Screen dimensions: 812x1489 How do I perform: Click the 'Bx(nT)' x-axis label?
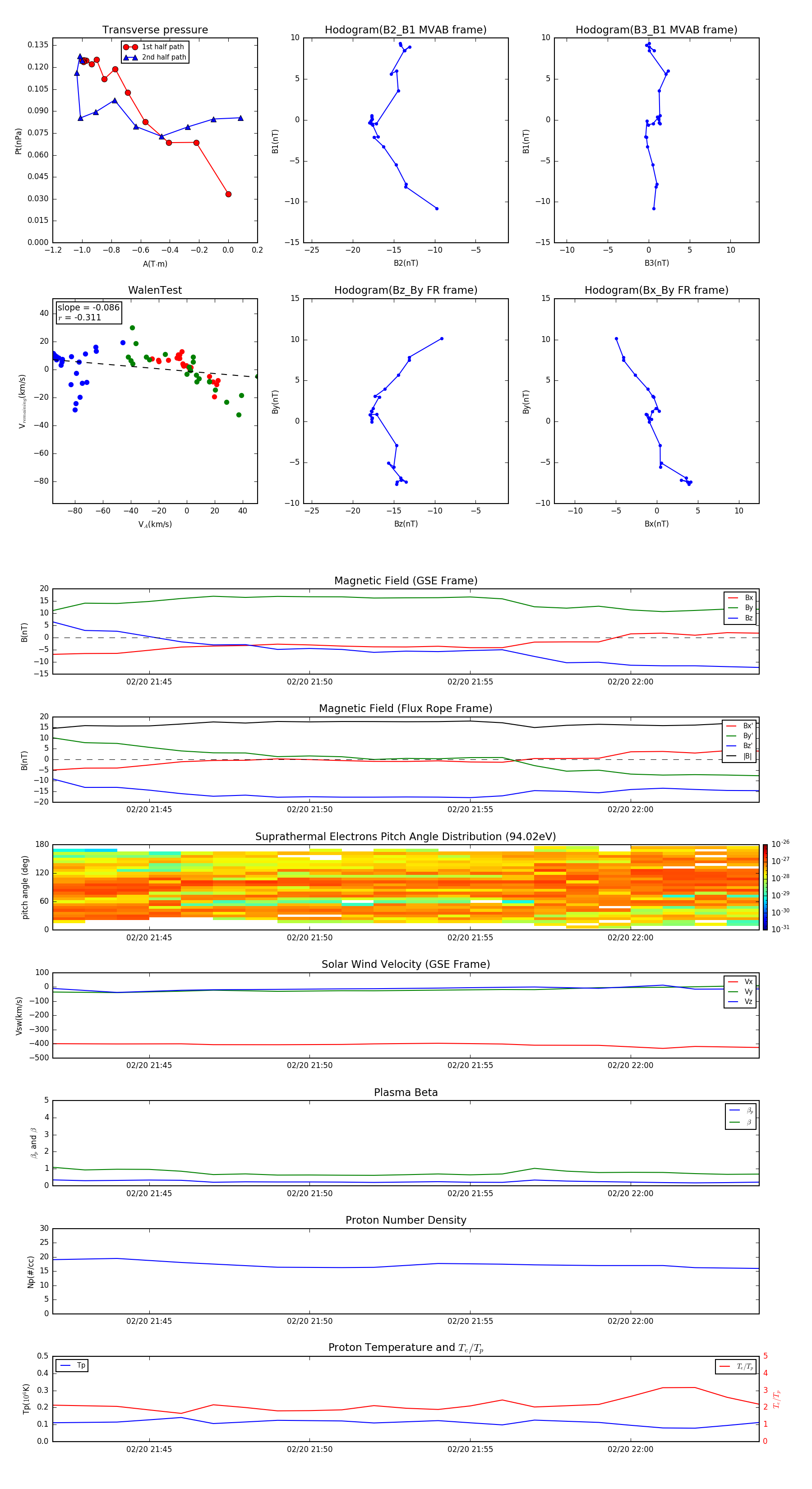pyautogui.click(x=656, y=524)
